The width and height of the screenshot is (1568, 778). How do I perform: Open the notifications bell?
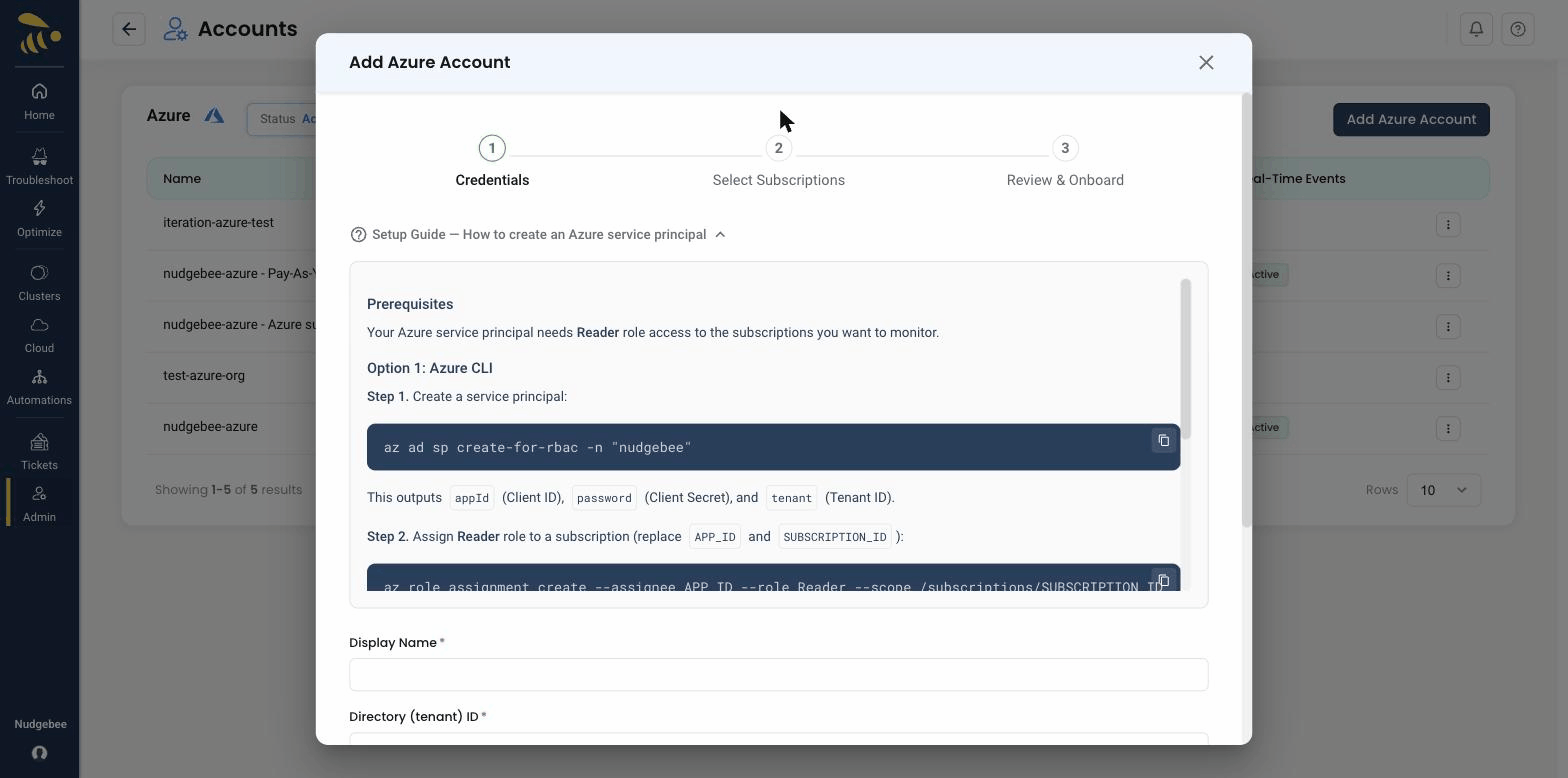(x=1476, y=29)
